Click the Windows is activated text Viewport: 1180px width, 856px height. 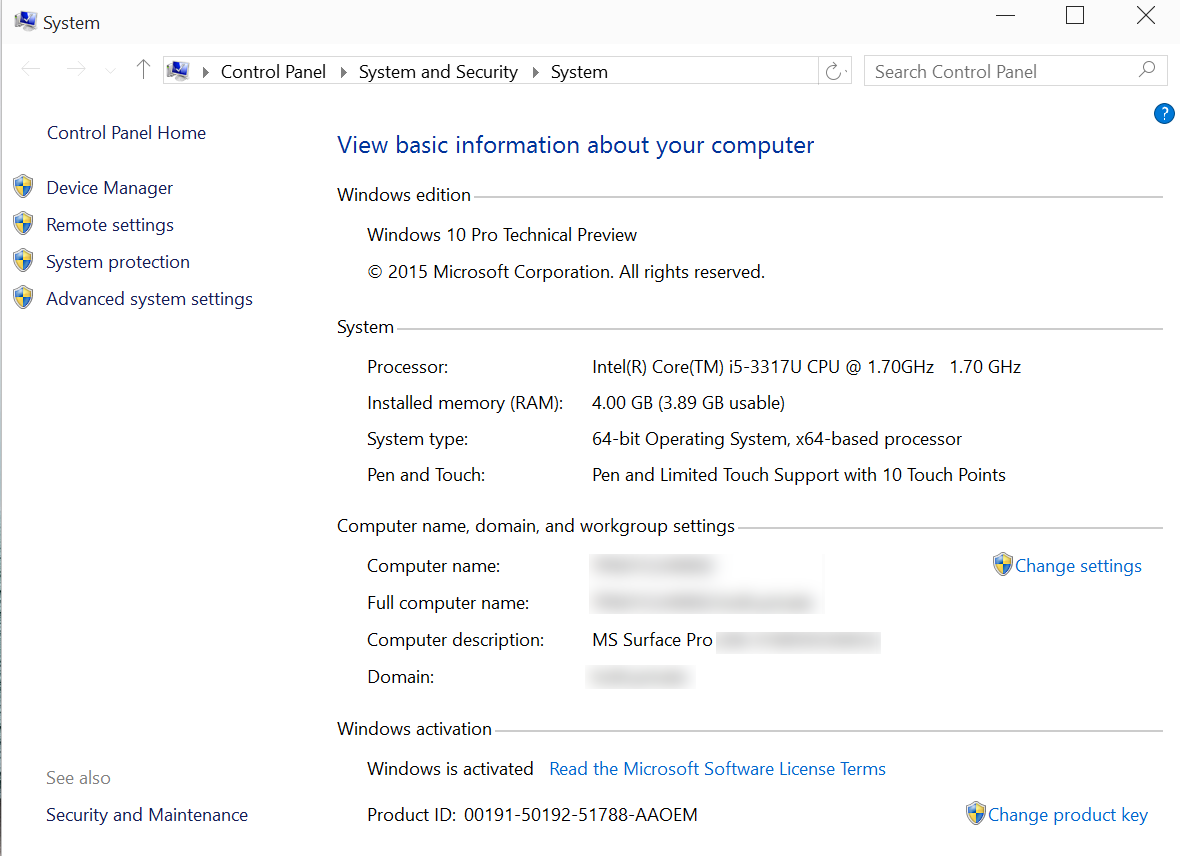pos(450,769)
